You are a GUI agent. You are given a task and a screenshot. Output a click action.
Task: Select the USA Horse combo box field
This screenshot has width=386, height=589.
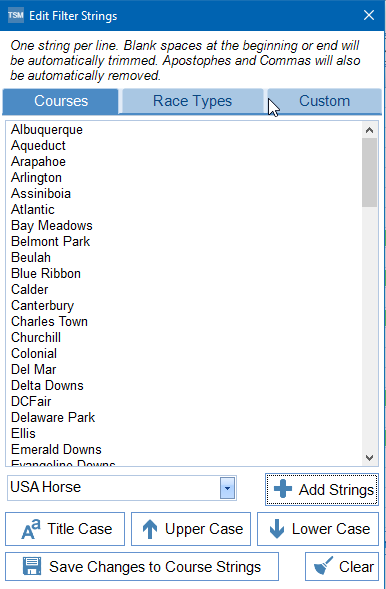122,488
